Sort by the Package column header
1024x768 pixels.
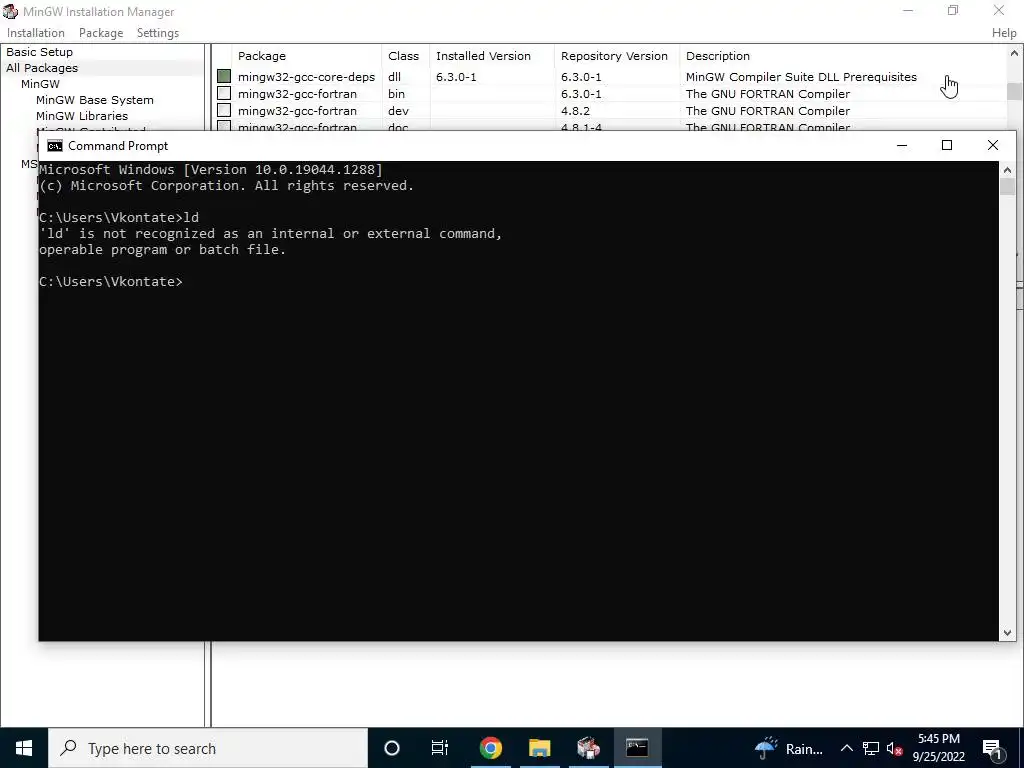pyautogui.click(x=307, y=56)
